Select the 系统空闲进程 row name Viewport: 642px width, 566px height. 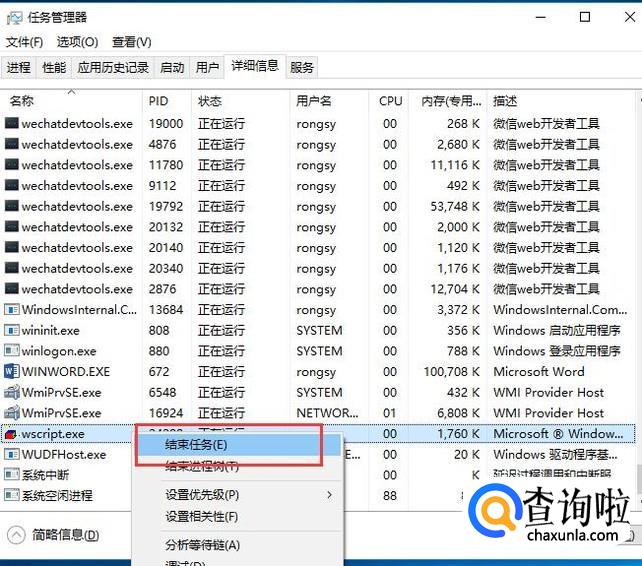[57, 496]
